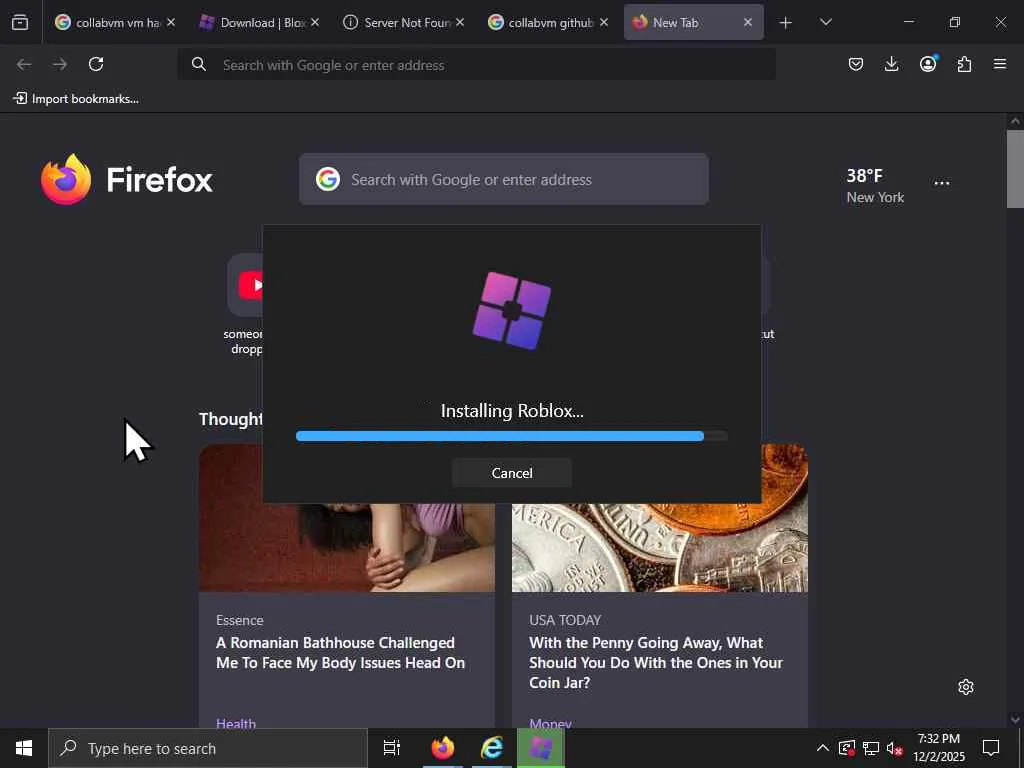Open 'A Romanian Bathhouse Challenged Me' headline
The height and width of the screenshot is (768, 1024).
pyautogui.click(x=340, y=652)
